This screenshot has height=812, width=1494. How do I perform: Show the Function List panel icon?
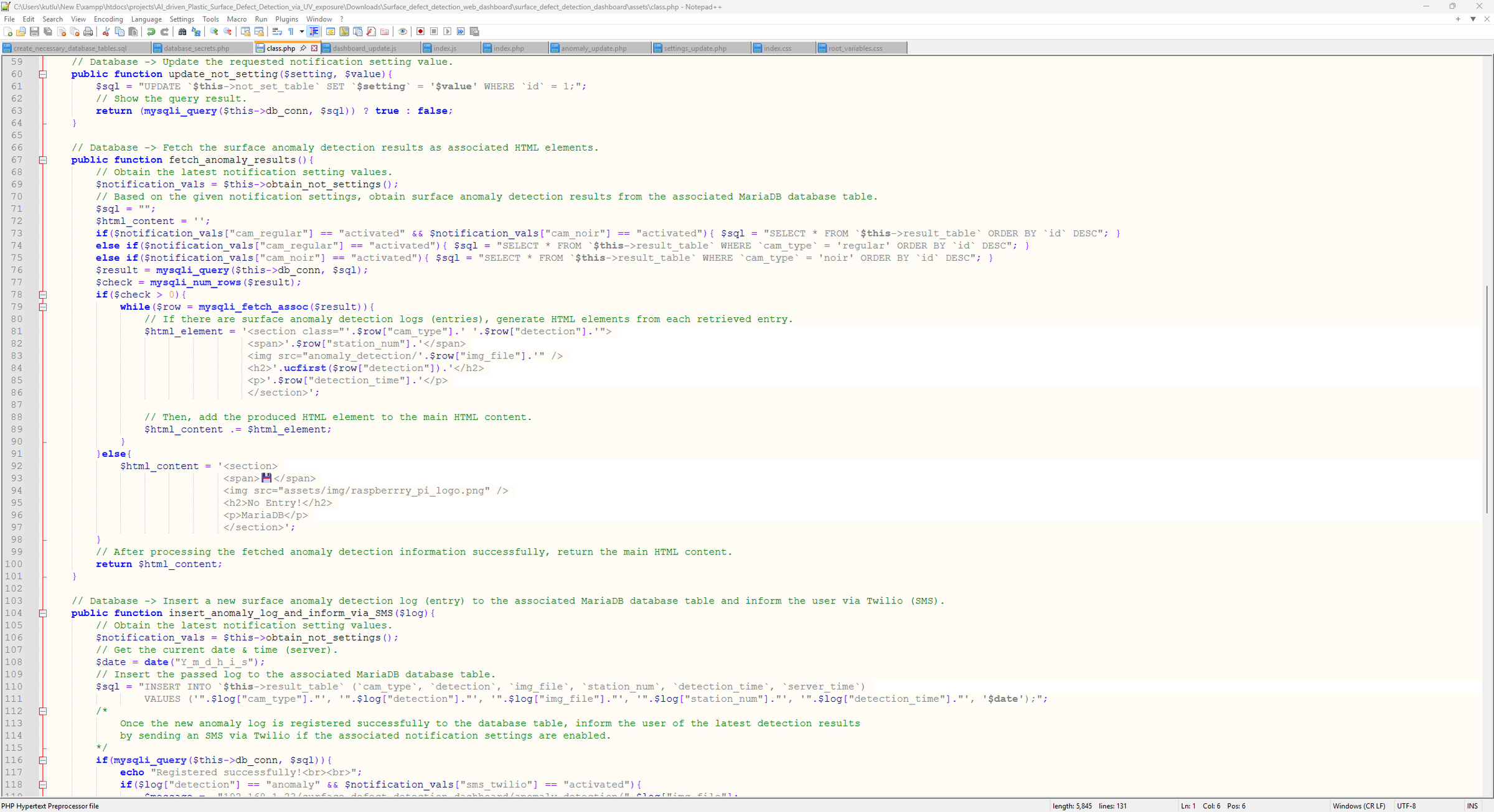tap(372, 32)
